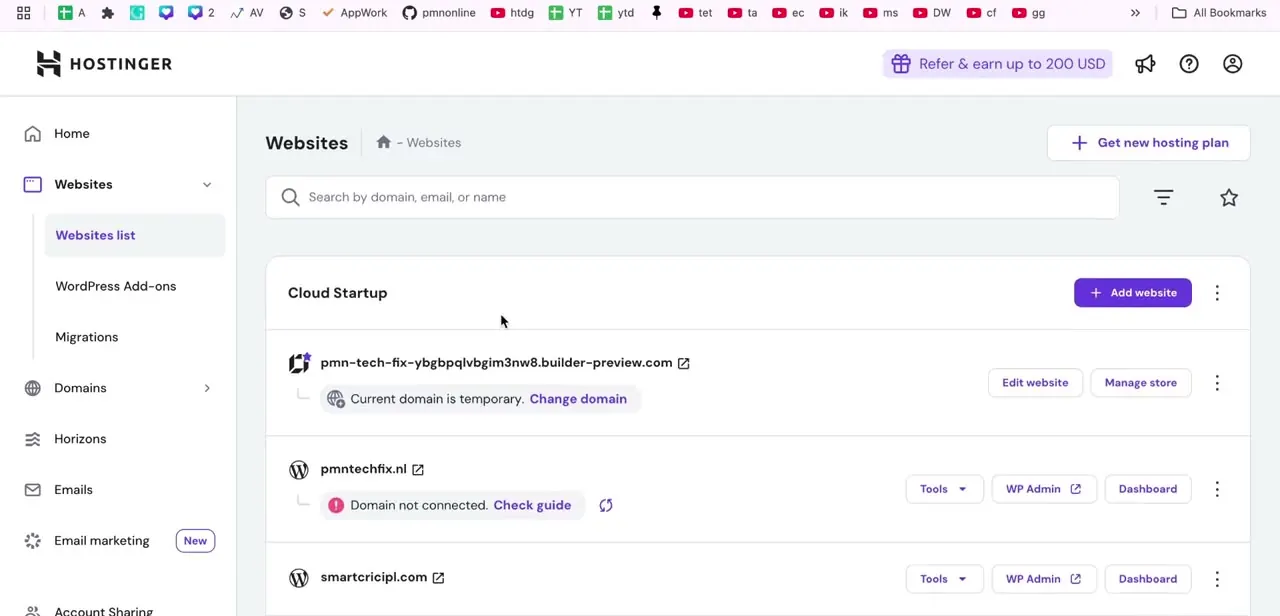Click Manage store button
Screen dimensions: 1280x616
1140,383
